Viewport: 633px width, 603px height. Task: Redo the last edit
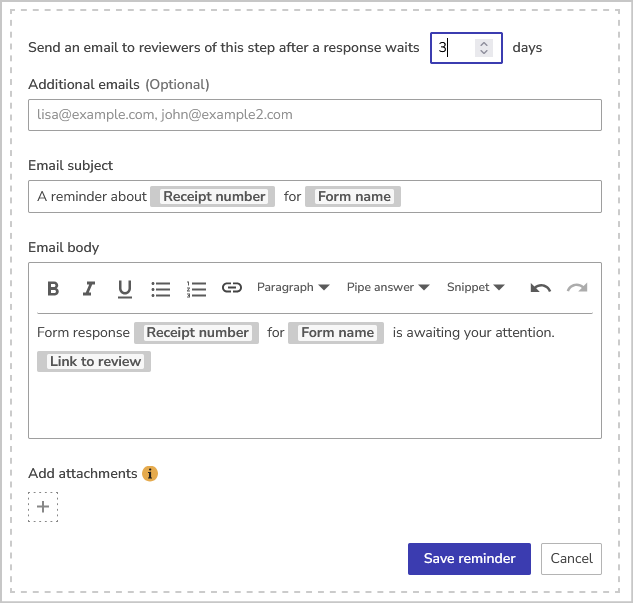click(577, 288)
